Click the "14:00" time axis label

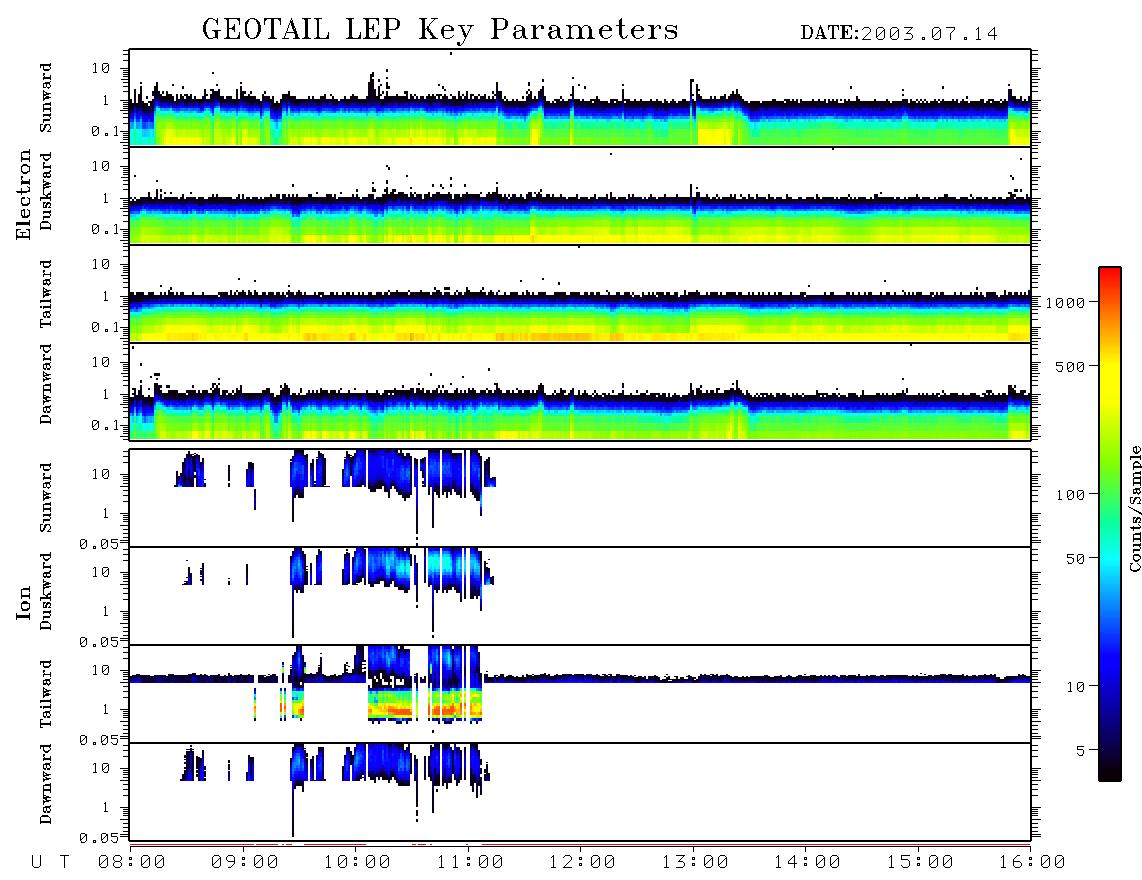coord(807,862)
